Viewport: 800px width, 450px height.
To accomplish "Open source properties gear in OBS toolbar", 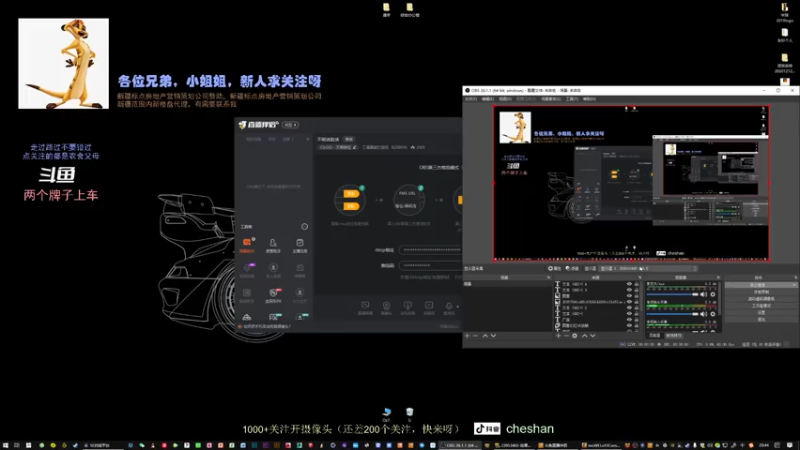I will (555, 268).
